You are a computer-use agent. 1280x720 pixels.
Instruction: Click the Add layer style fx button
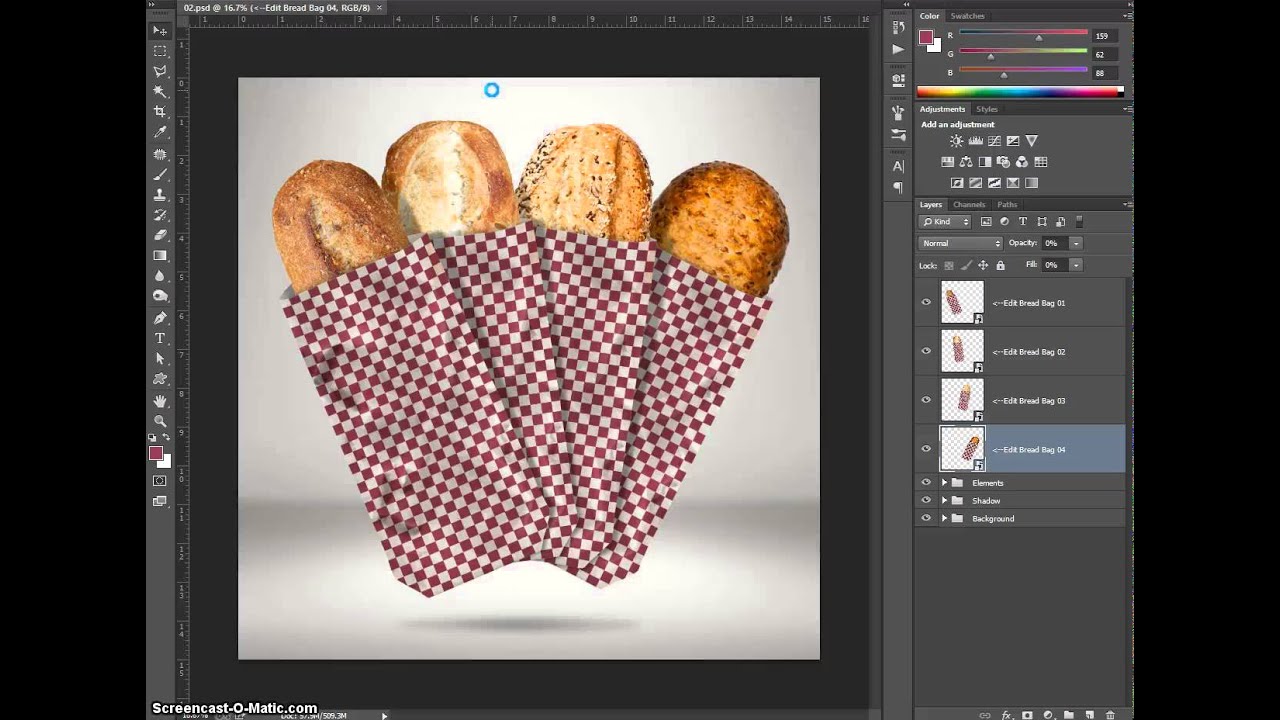[x=1006, y=715]
